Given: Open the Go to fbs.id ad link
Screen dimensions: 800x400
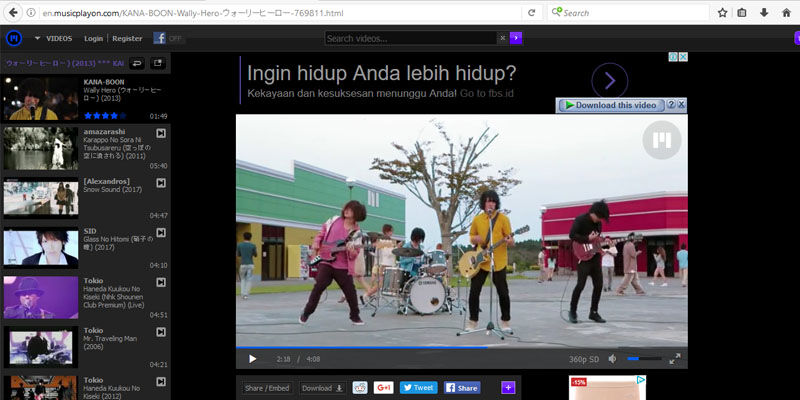Looking at the screenshot, I should pyautogui.click(x=487, y=94).
